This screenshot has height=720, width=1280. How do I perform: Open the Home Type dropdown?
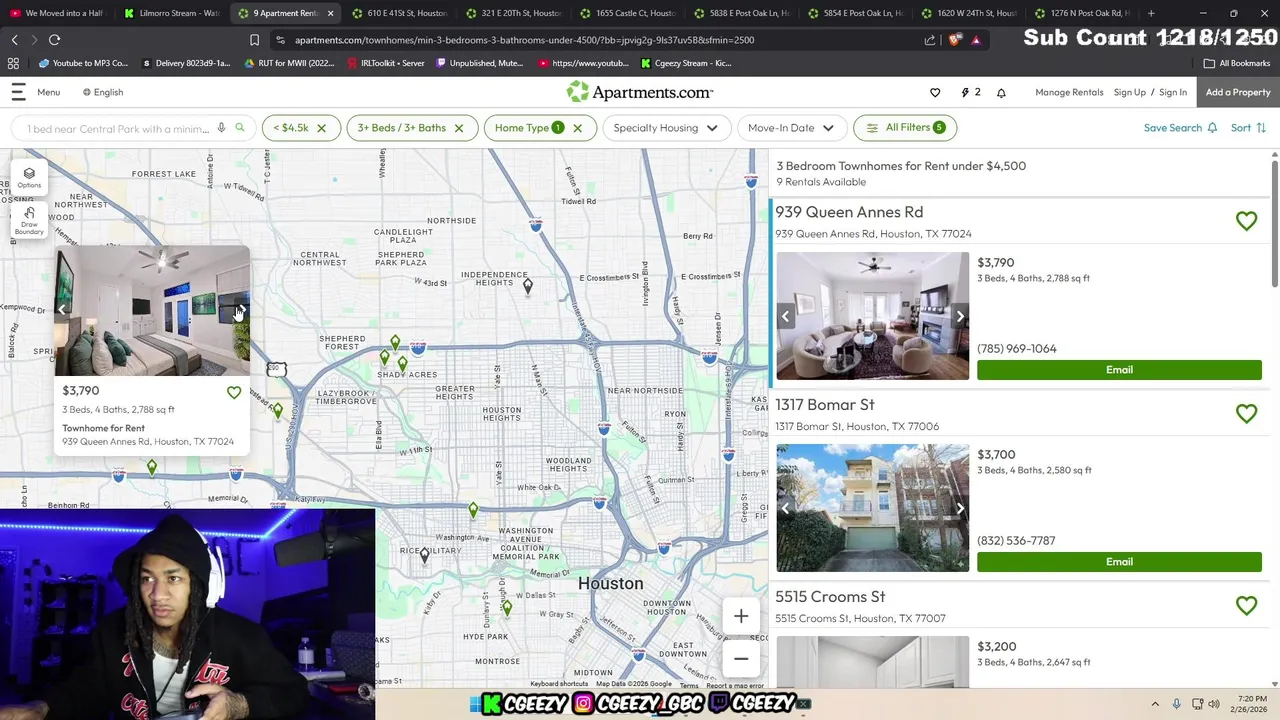click(529, 128)
